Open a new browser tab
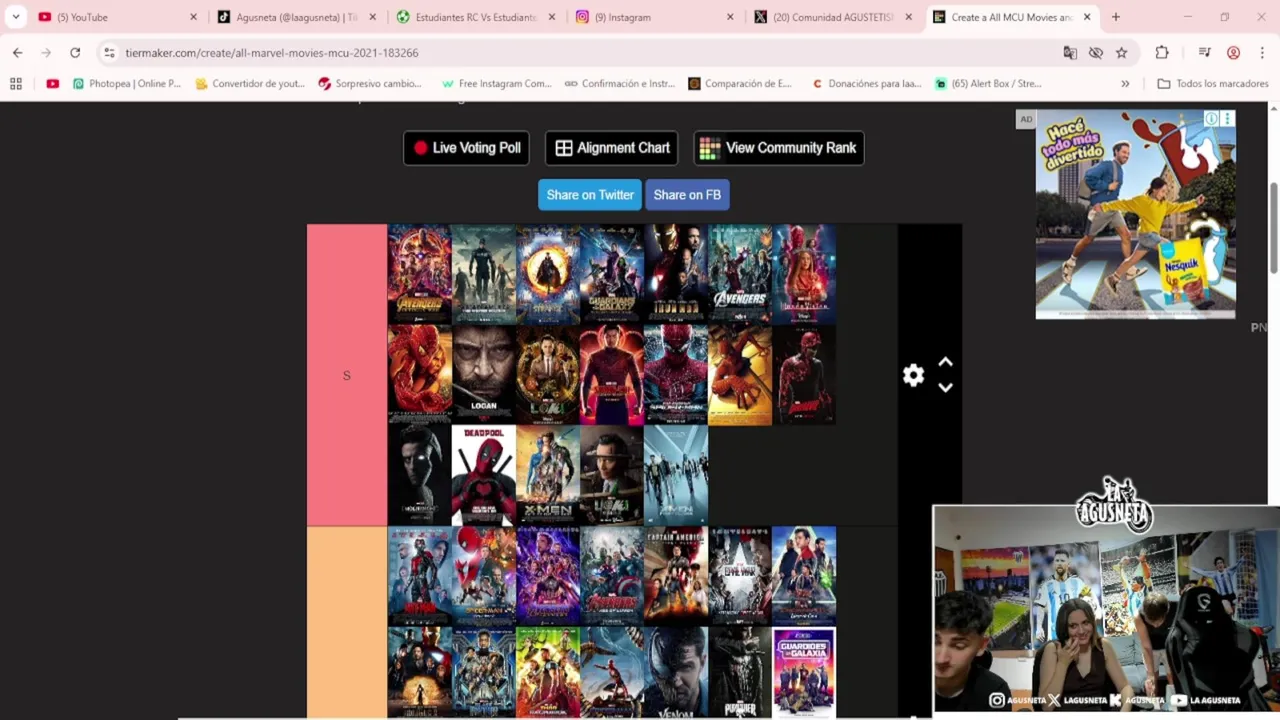This screenshot has height=720, width=1280. [x=1116, y=17]
